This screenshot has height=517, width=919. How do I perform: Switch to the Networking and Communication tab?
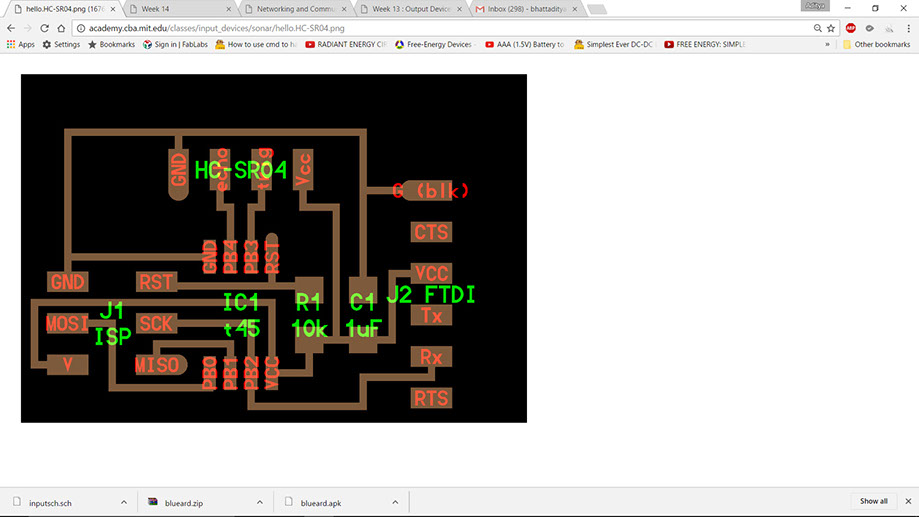coord(293,9)
